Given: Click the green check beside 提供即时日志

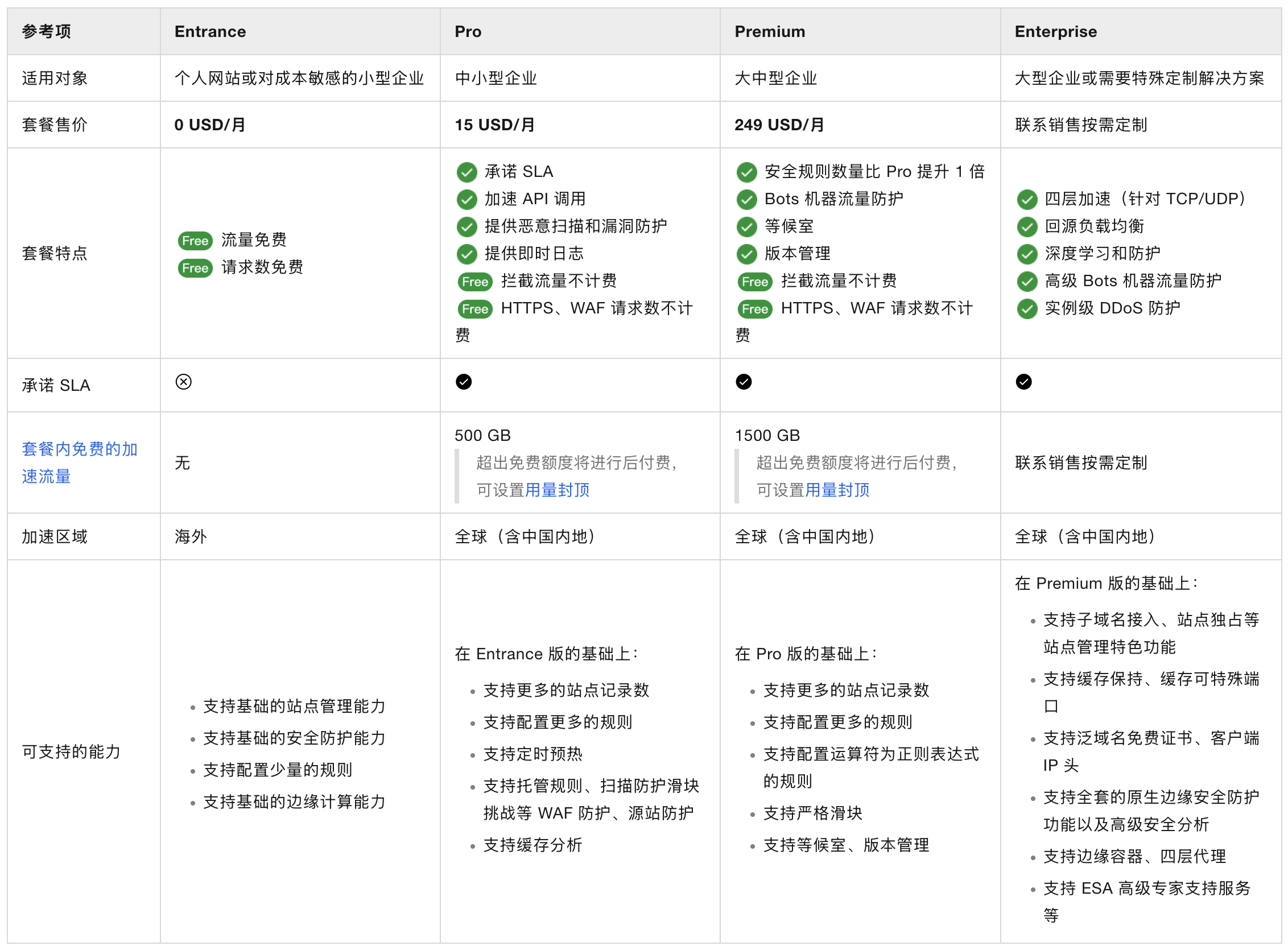Looking at the screenshot, I should 467,254.
